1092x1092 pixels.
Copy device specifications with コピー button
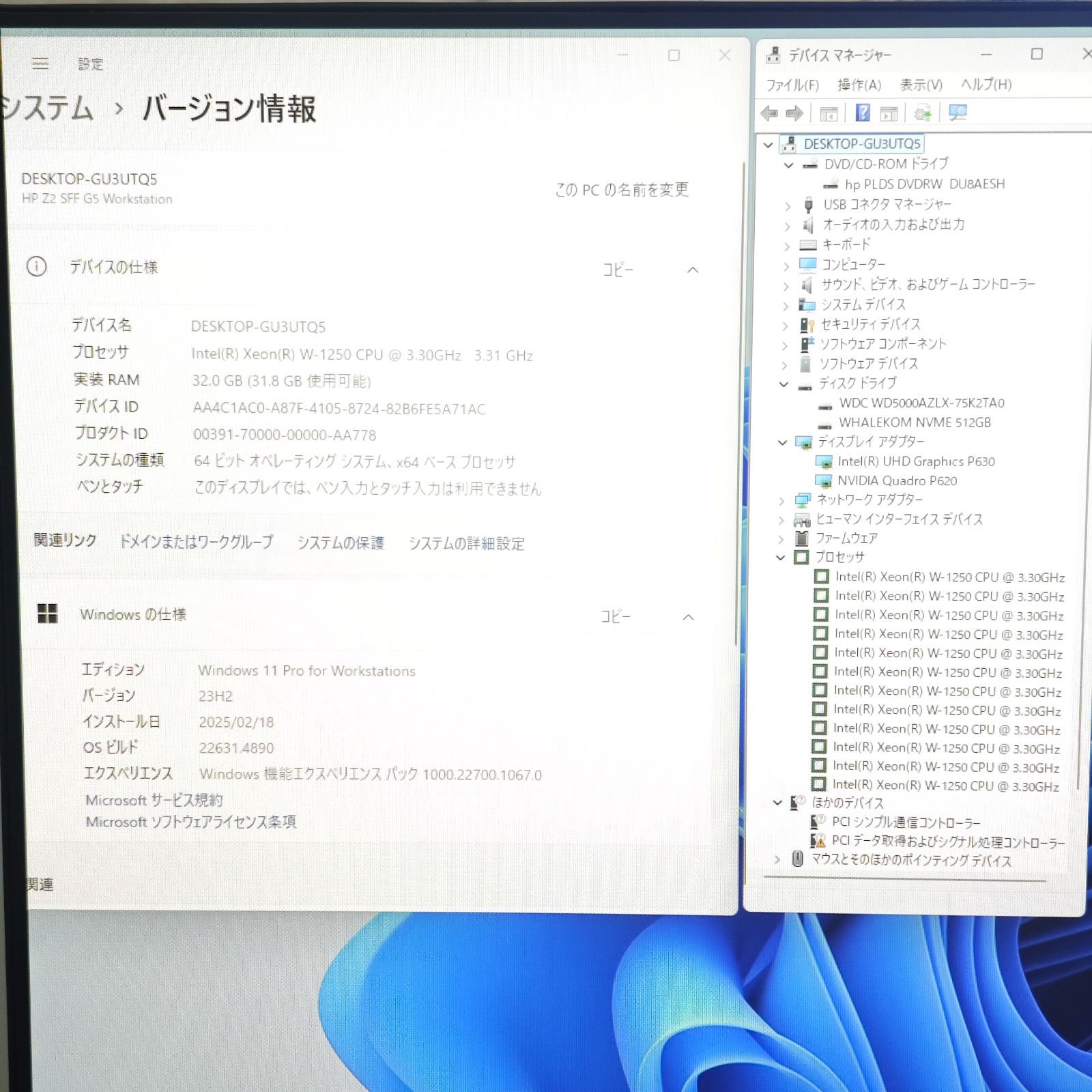point(618,270)
